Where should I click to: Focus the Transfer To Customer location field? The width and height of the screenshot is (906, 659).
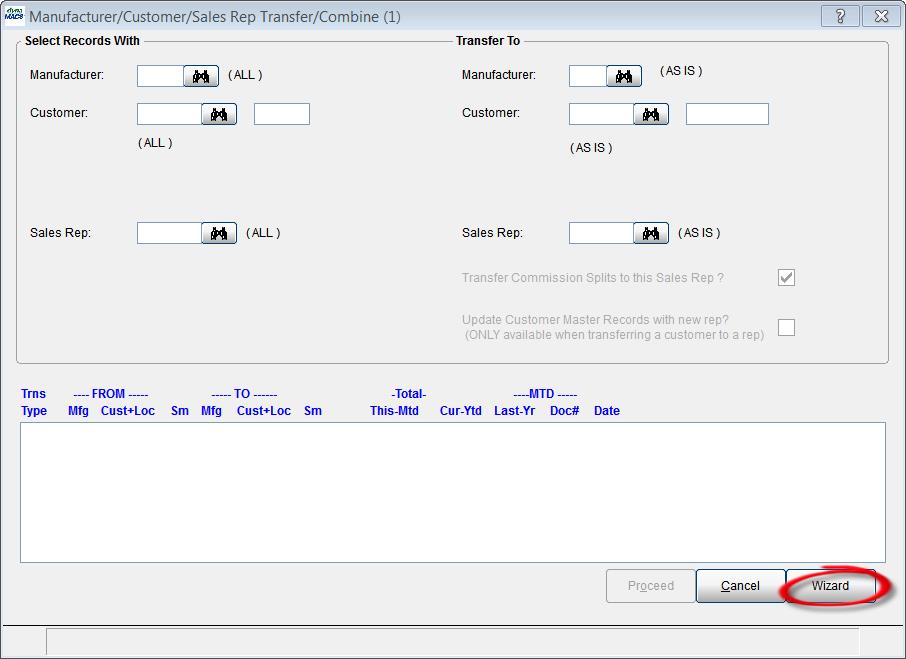pos(727,114)
